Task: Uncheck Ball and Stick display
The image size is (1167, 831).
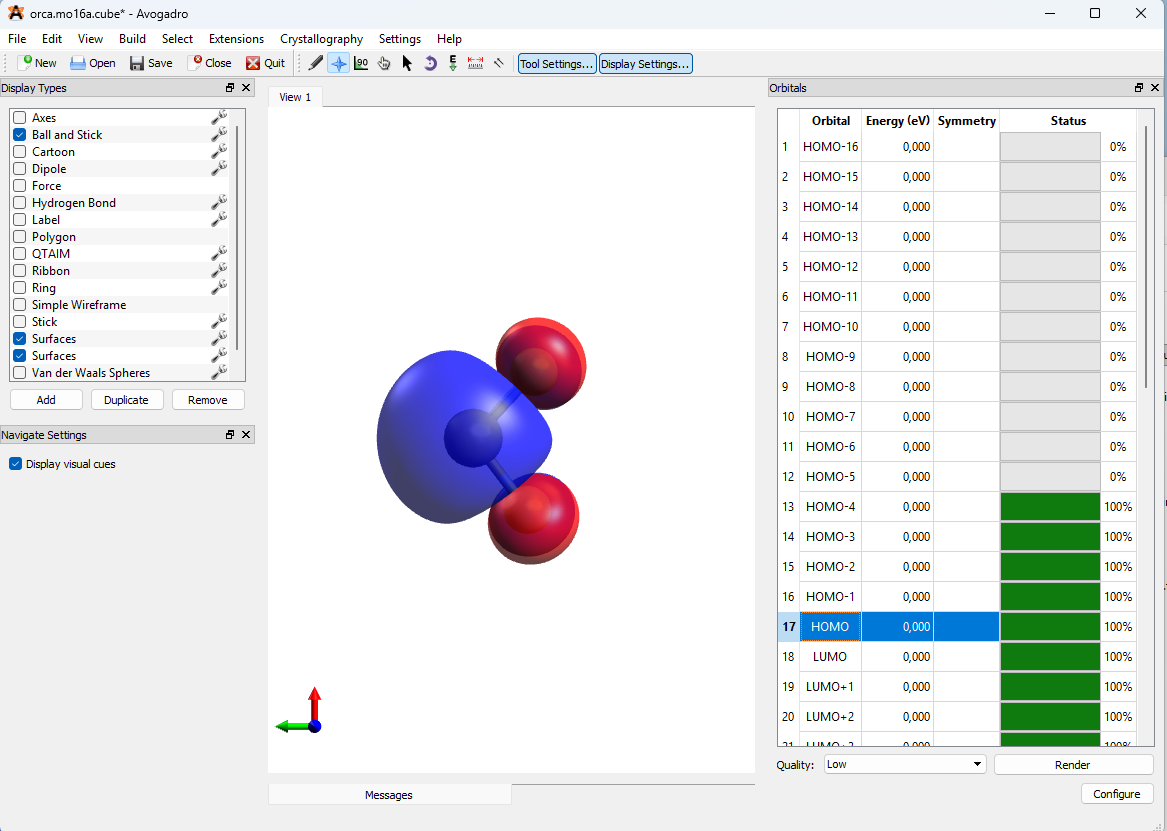Action: (x=19, y=135)
